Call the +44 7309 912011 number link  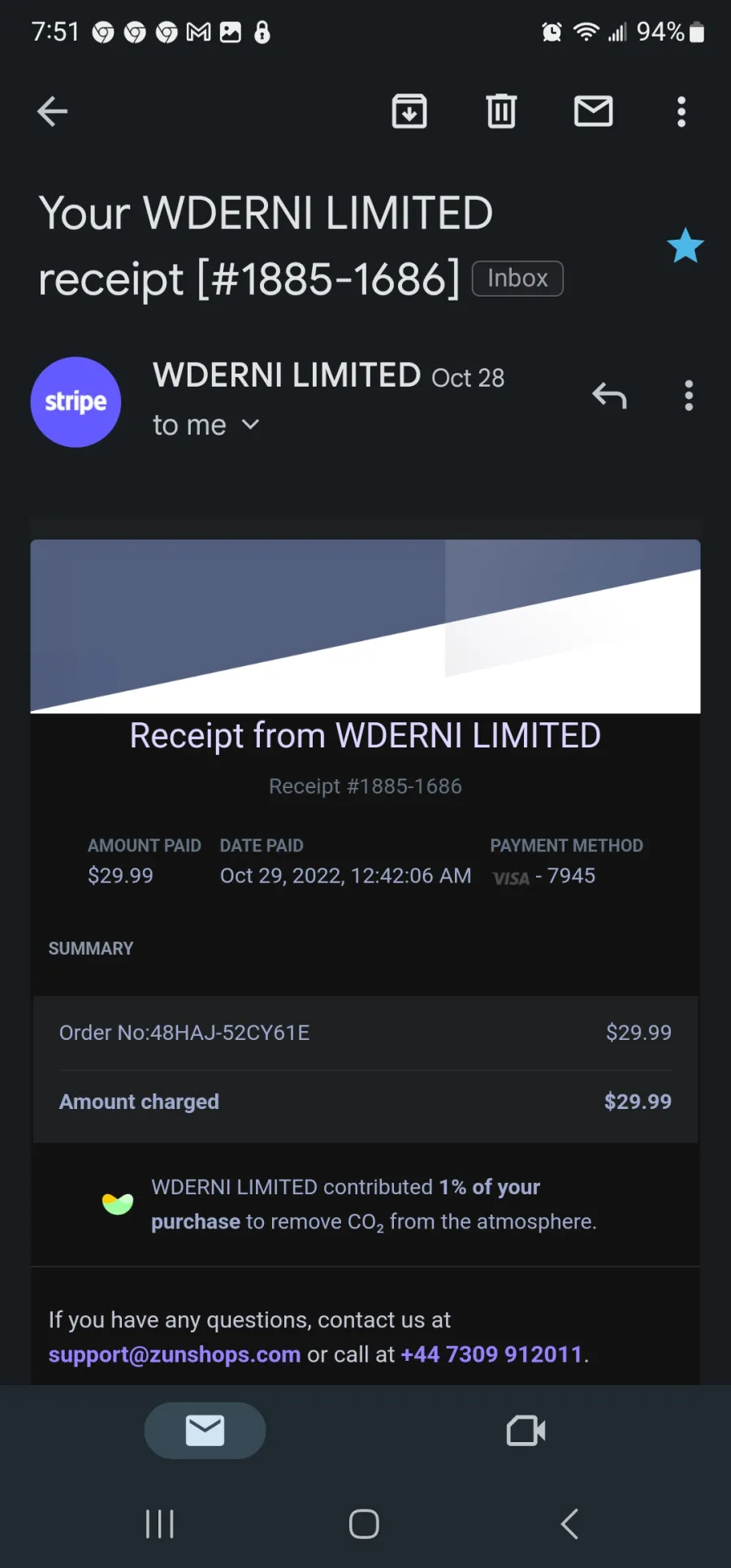point(491,1354)
